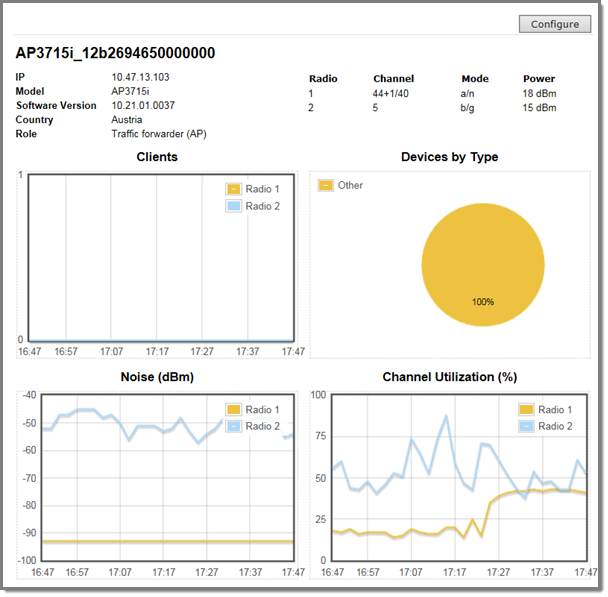This screenshot has height=597, width=608.
Task: Select the AP name heading AP3715i_12b2694650000000
Action: (115, 53)
